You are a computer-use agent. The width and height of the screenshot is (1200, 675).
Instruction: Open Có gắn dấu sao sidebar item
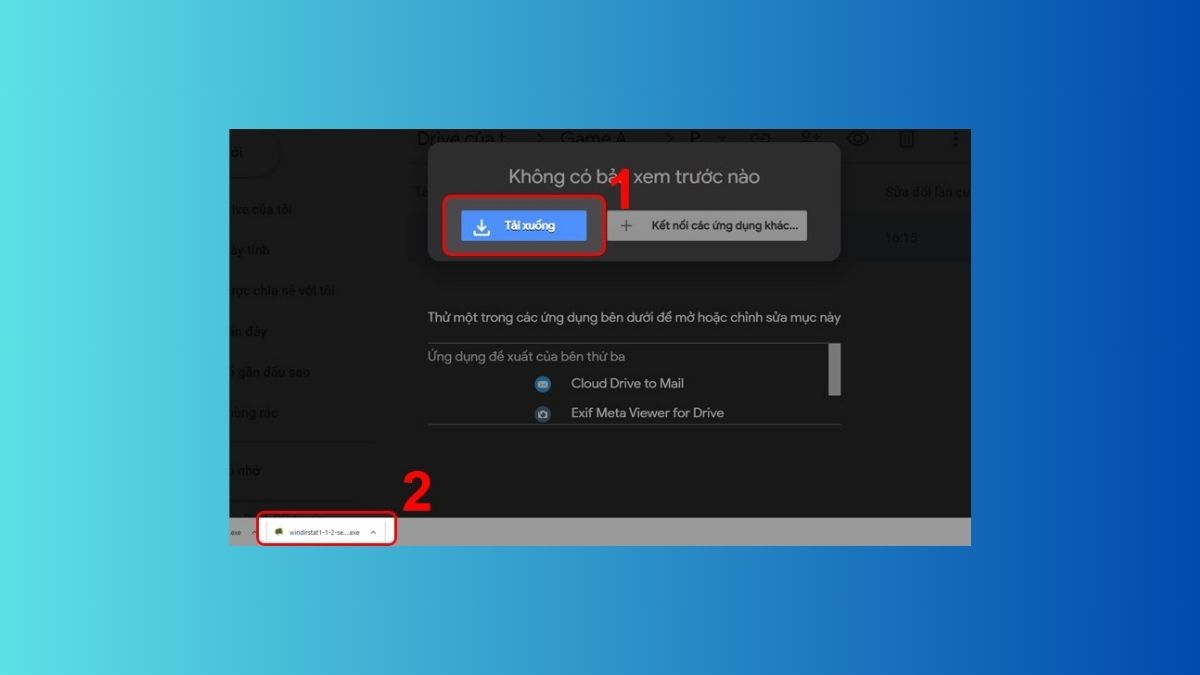click(270, 372)
